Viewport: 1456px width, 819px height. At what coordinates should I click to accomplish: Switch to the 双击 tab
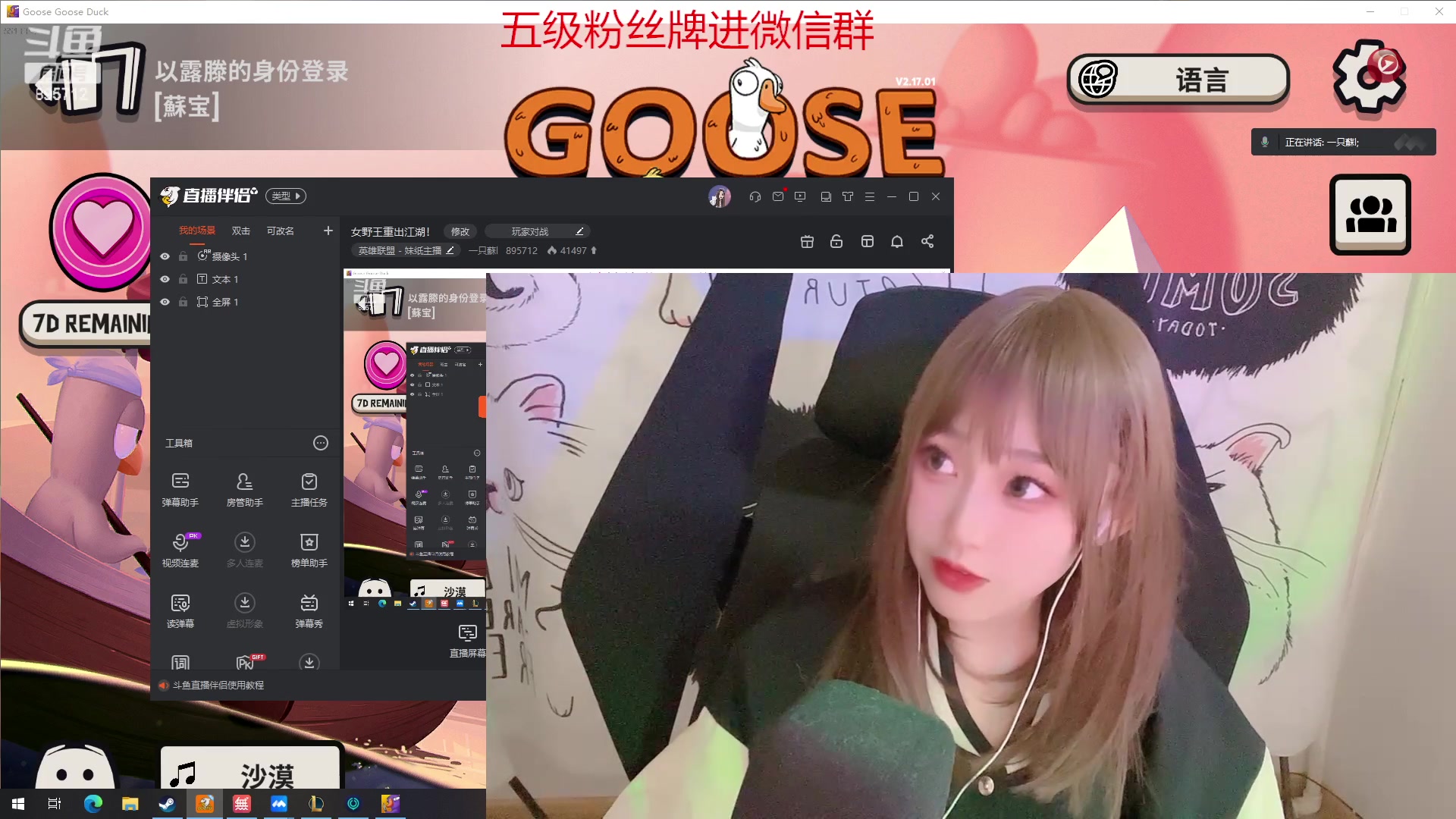point(240,230)
